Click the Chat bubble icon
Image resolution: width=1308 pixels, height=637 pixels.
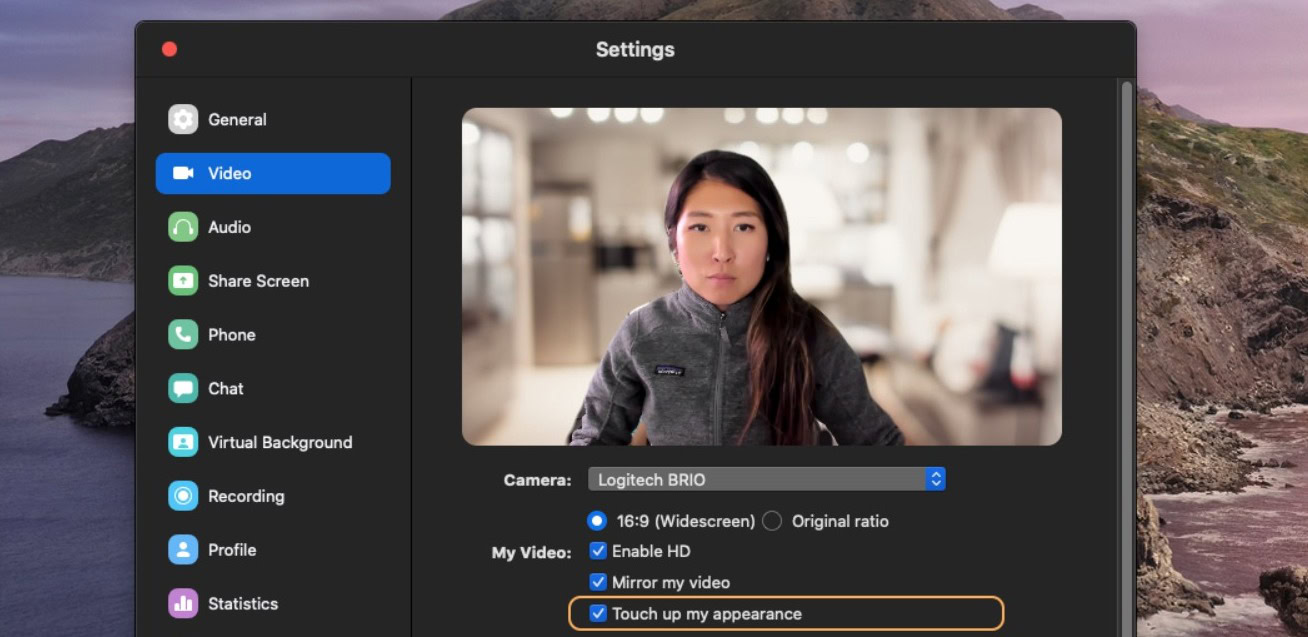pyautogui.click(x=183, y=388)
